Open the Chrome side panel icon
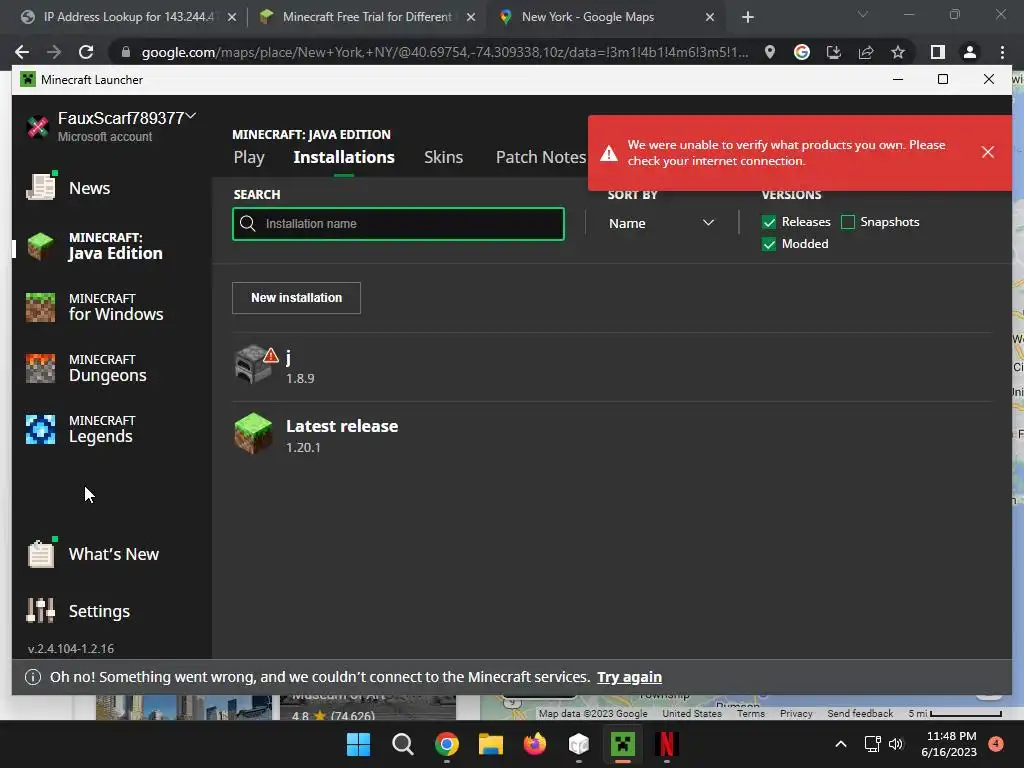Image resolution: width=1024 pixels, height=768 pixels. [938, 52]
